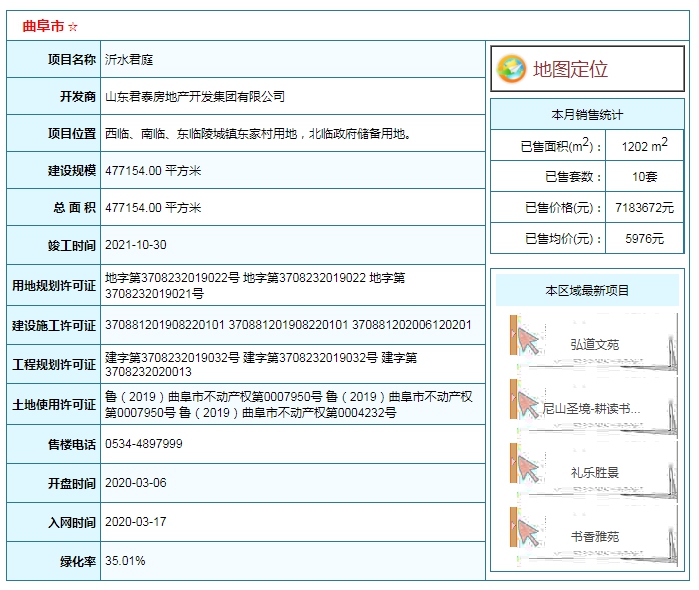Open the 书香雅苑 project link
The height and width of the screenshot is (590, 699).
[595, 536]
